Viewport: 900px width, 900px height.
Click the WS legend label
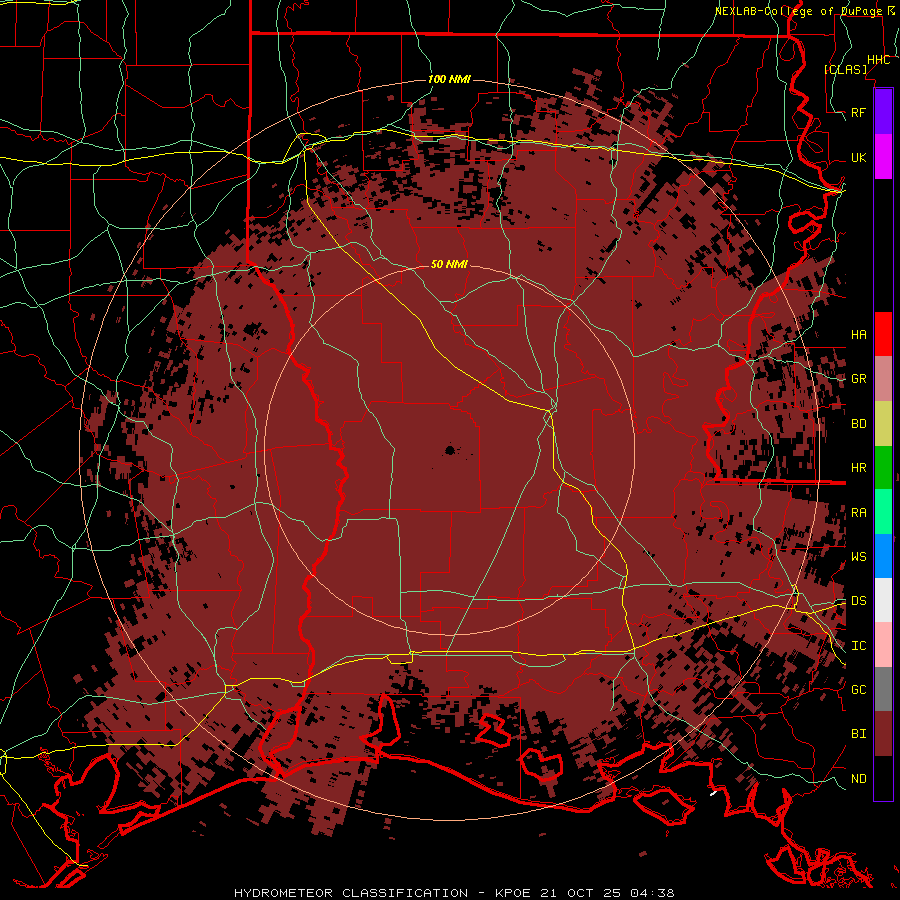point(859,557)
